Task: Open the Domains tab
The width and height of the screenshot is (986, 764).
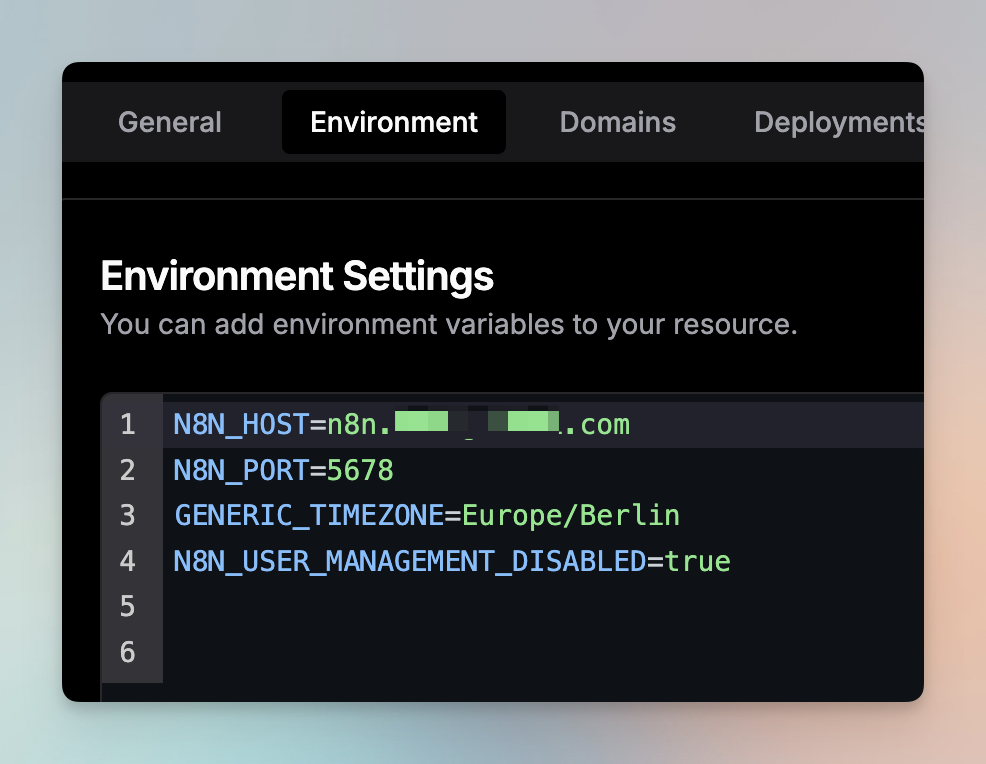Action: pyautogui.click(x=618, y=122)
